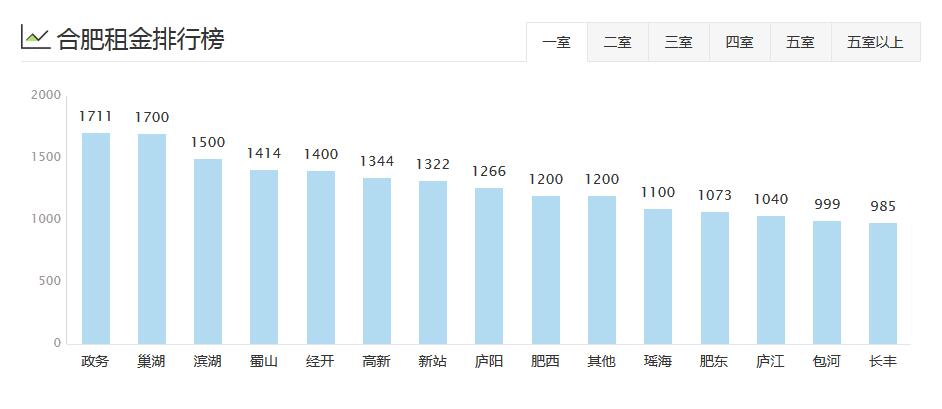Click the axis label 包河
This screenshot has width=942, height=409.
827,362
